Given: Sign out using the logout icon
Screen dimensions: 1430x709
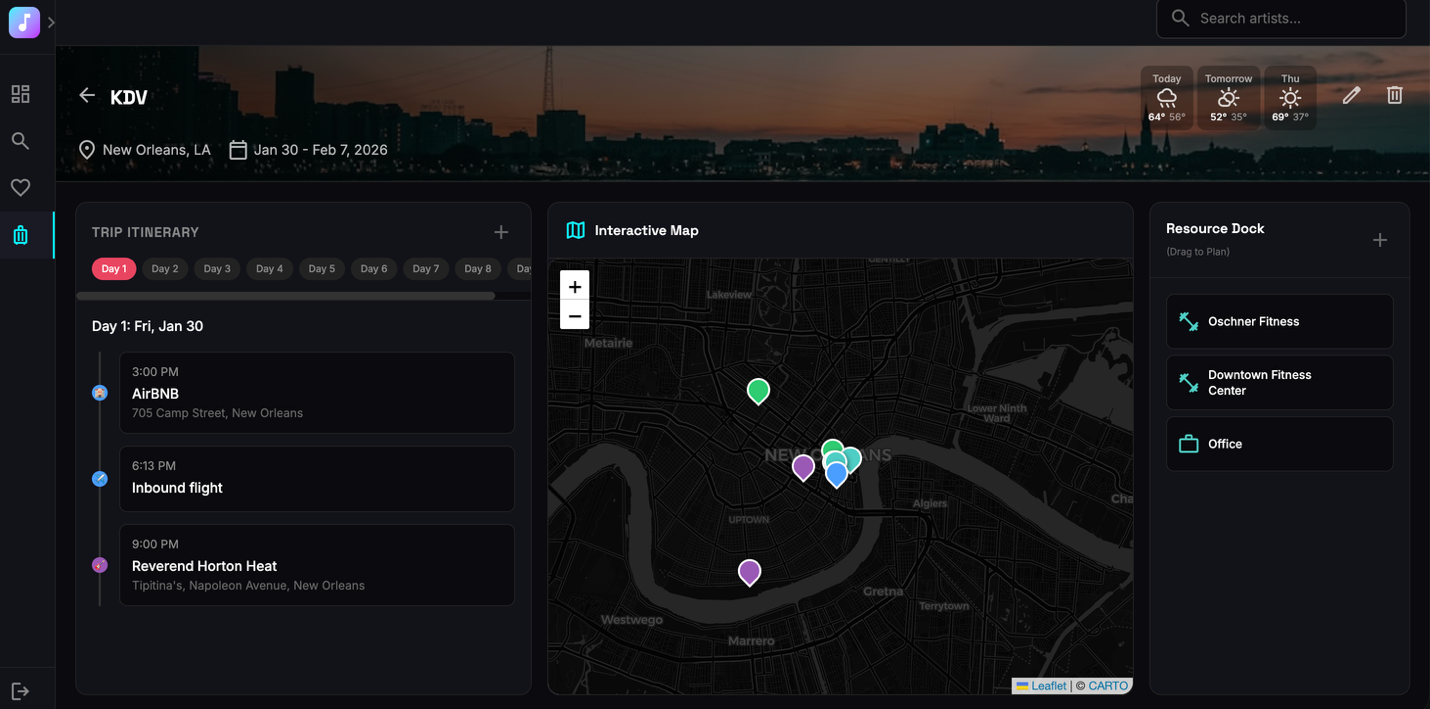Looking at the screenshot, I should [20, 690].
